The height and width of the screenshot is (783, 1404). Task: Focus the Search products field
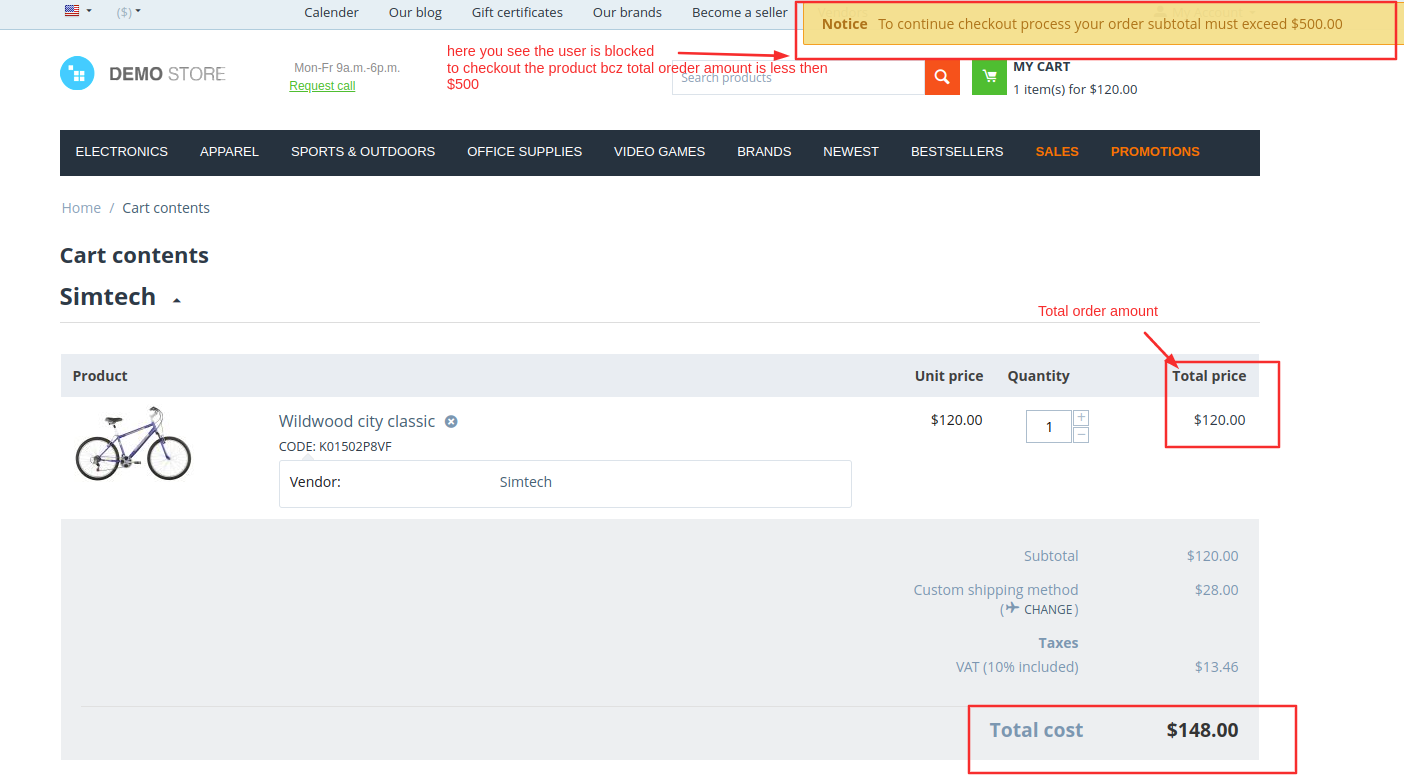click(798, 77)
